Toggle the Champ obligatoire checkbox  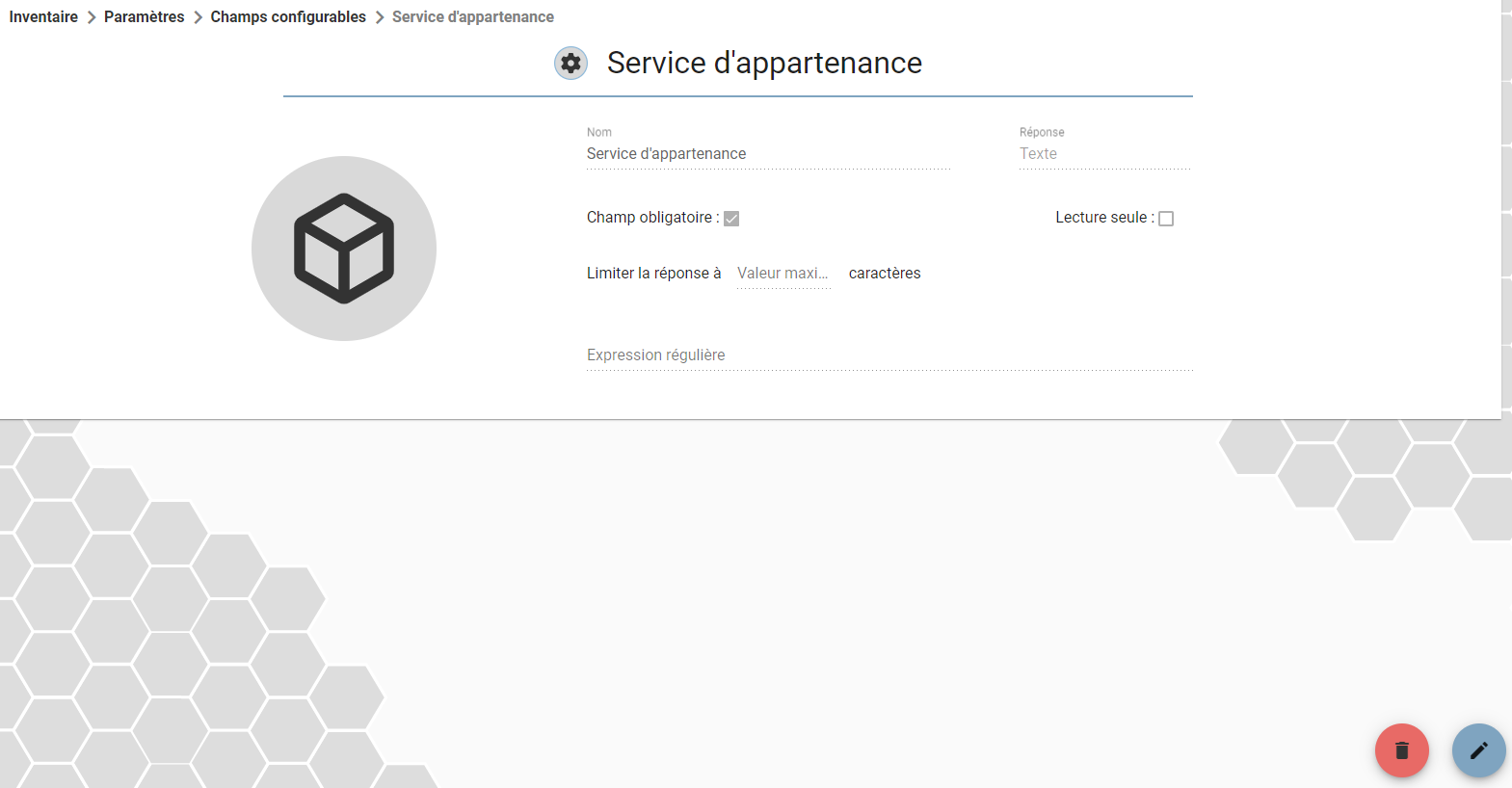click(731, 219)
